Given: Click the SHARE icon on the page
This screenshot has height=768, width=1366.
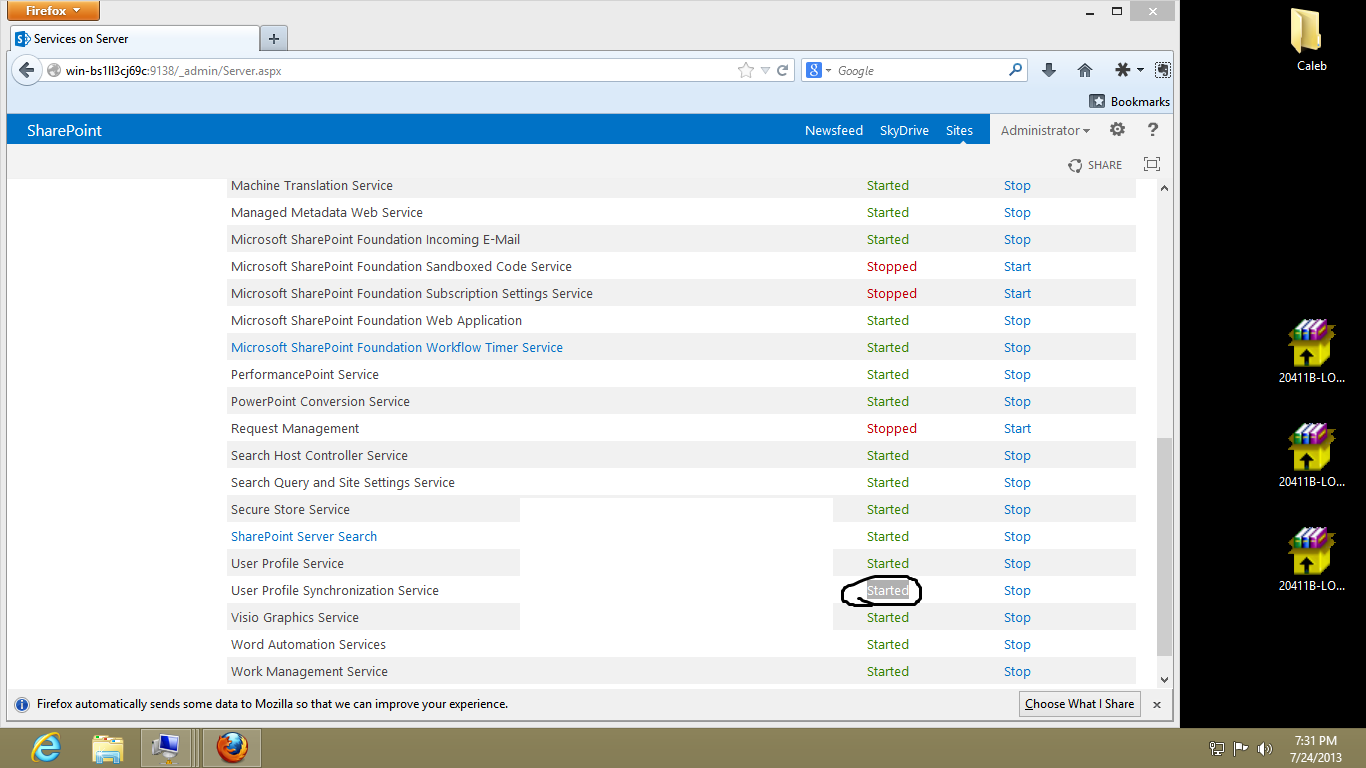Looking at the screenshot, I should pyautogui.click(x=1095, y=165).
